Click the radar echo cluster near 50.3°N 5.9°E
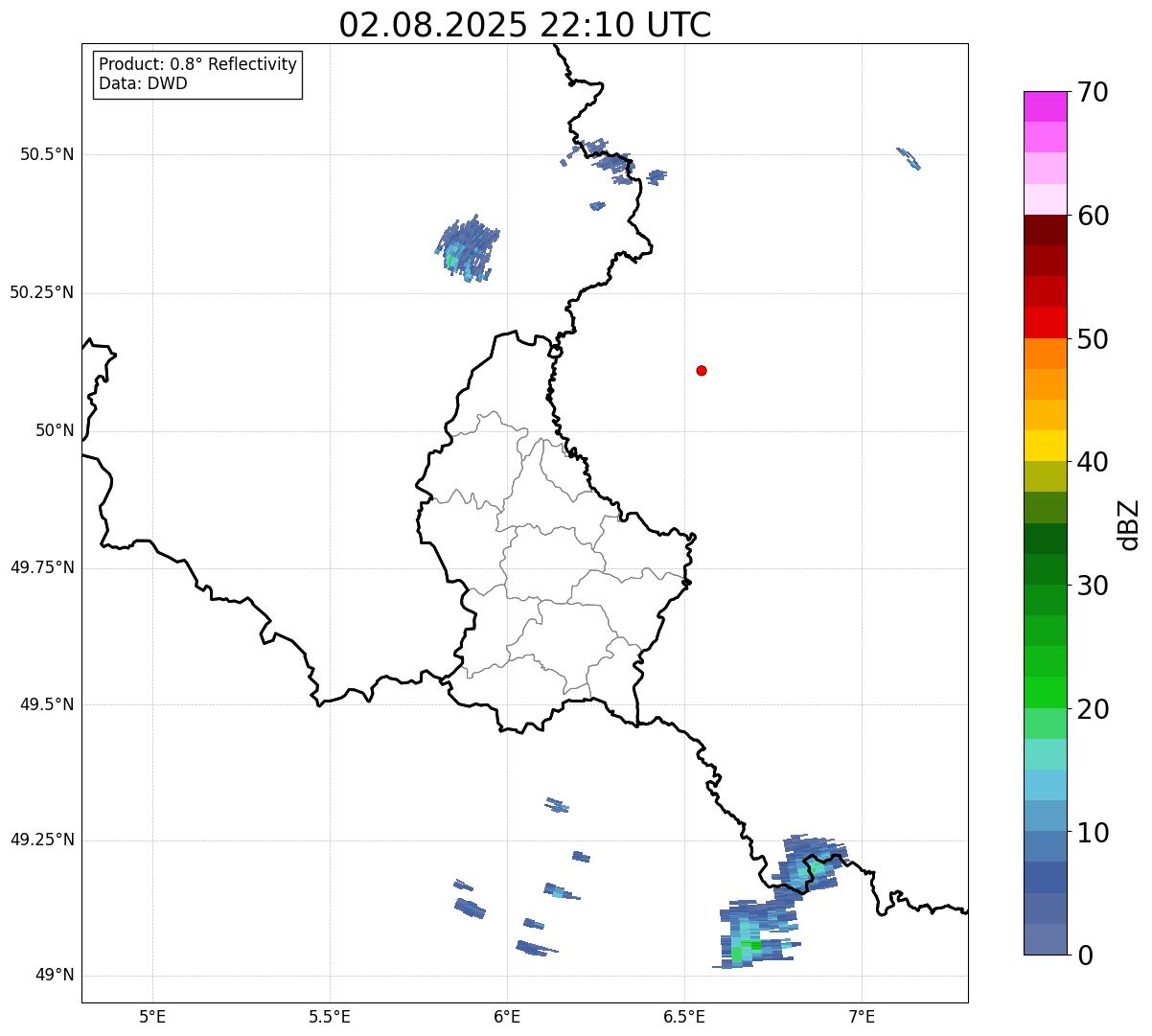The width and height of the screenshot is (1152, 1036). 468,248
